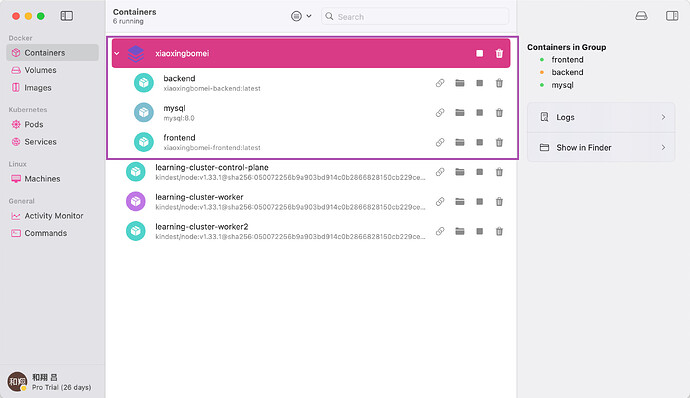Open learning-cluster-worker2 files folder
The width and height of the screenshot is (690, 398).
tap(460, 231)
